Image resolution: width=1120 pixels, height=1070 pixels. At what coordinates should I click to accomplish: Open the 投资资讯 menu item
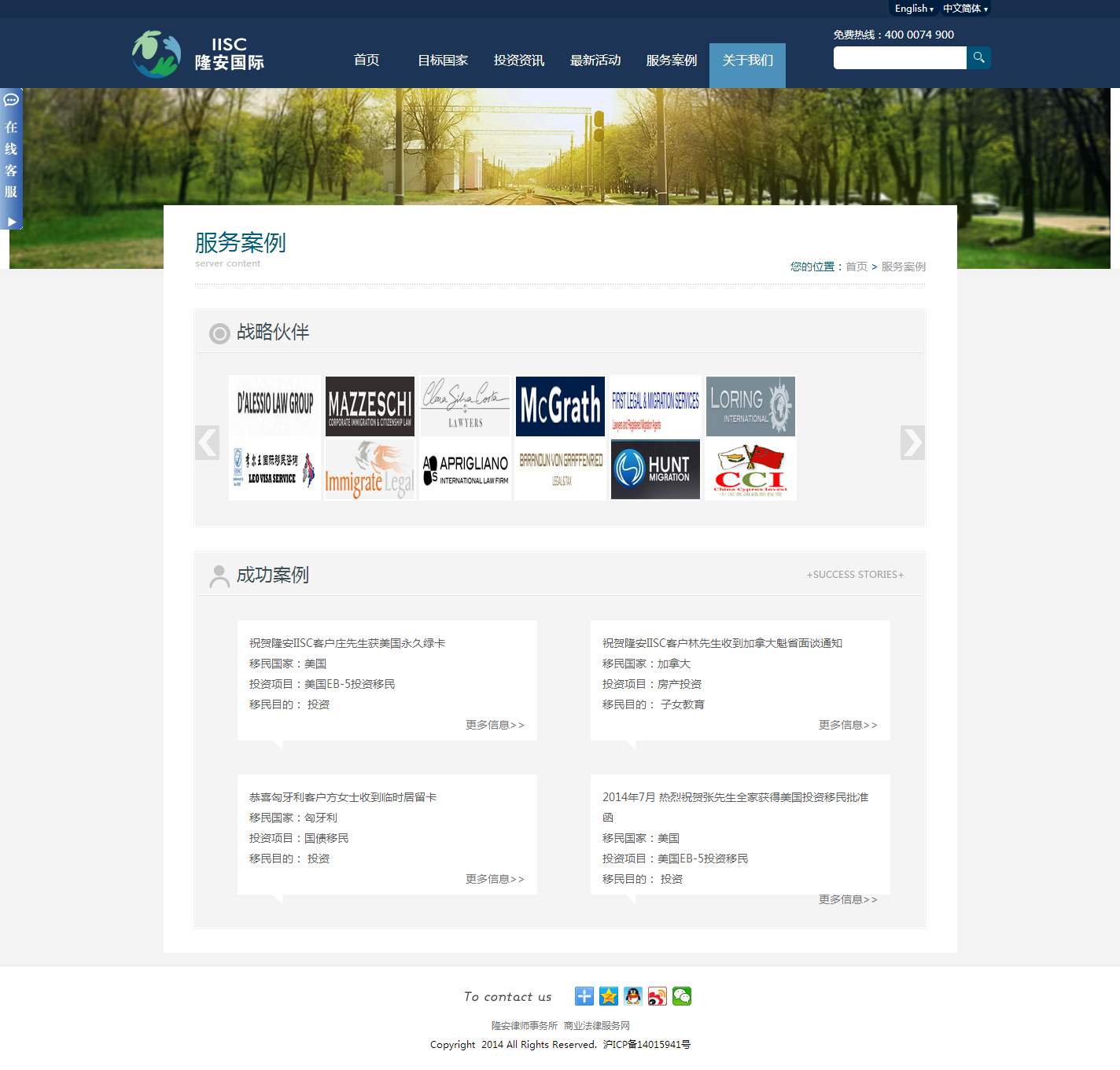[x=519, y=61]
